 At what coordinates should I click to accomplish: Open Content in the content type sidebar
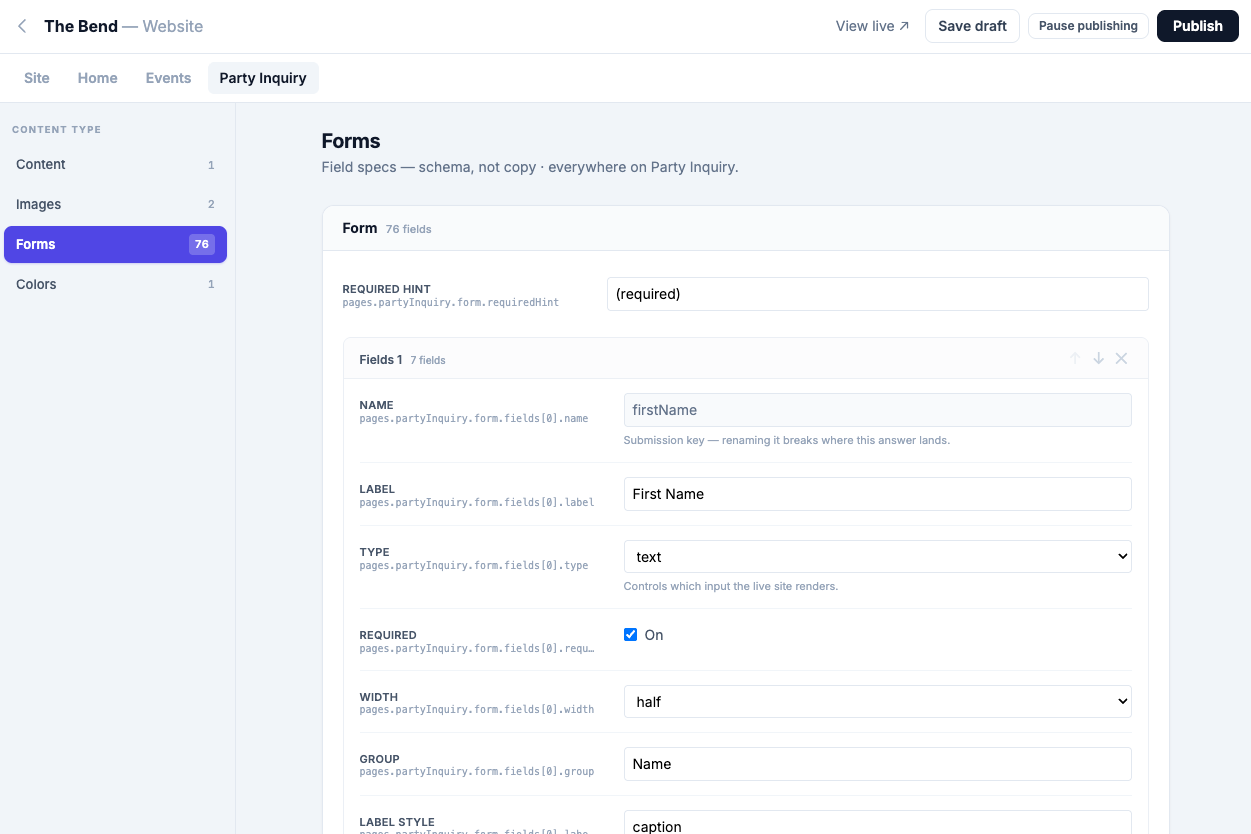pyautogui.click(x=115, y=164)
